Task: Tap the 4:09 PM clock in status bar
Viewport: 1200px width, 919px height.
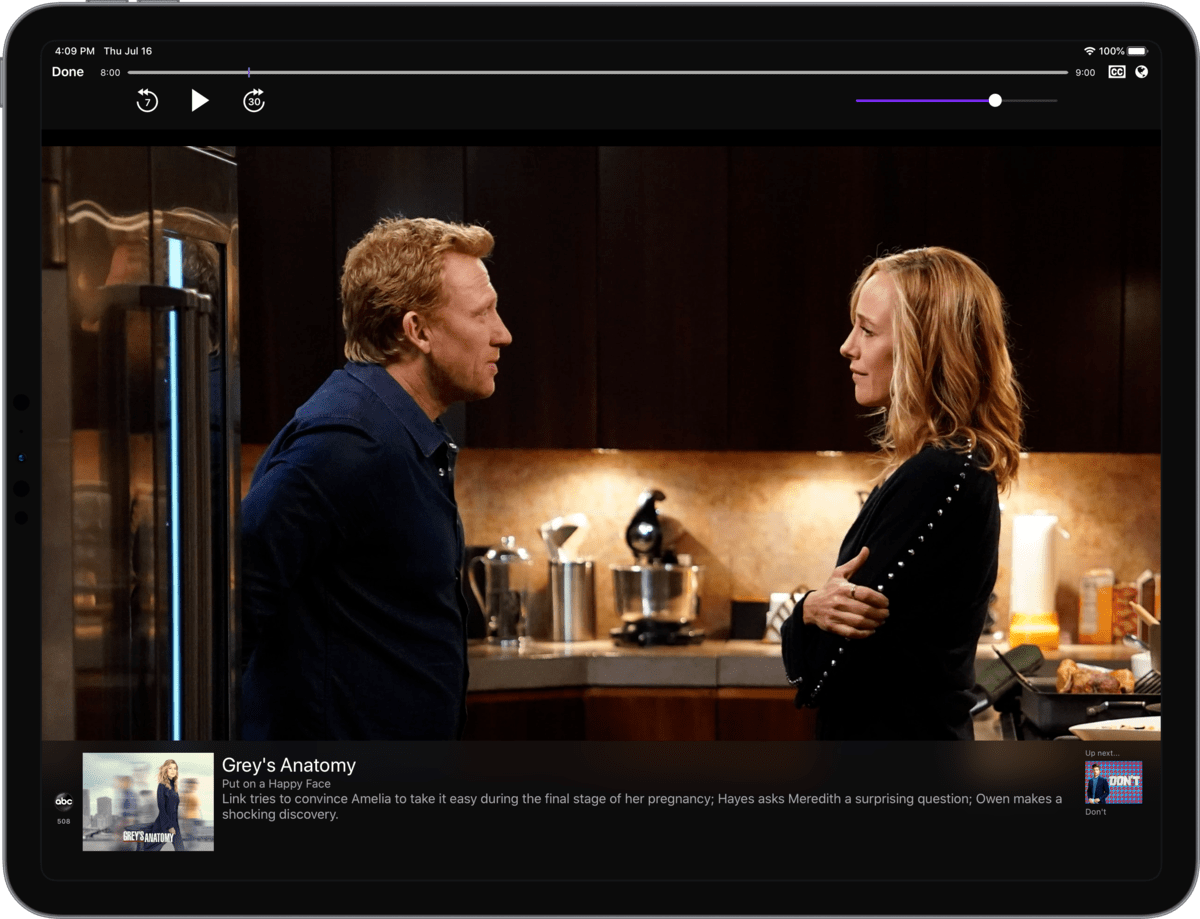Action: [75, 51]
